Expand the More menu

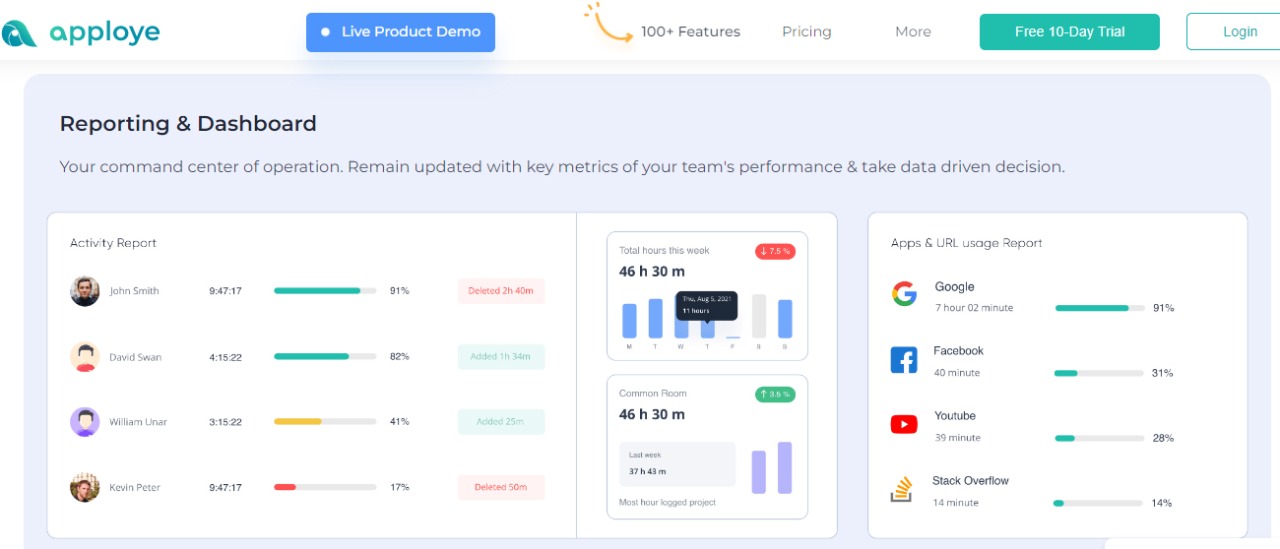tap(913, 32)
